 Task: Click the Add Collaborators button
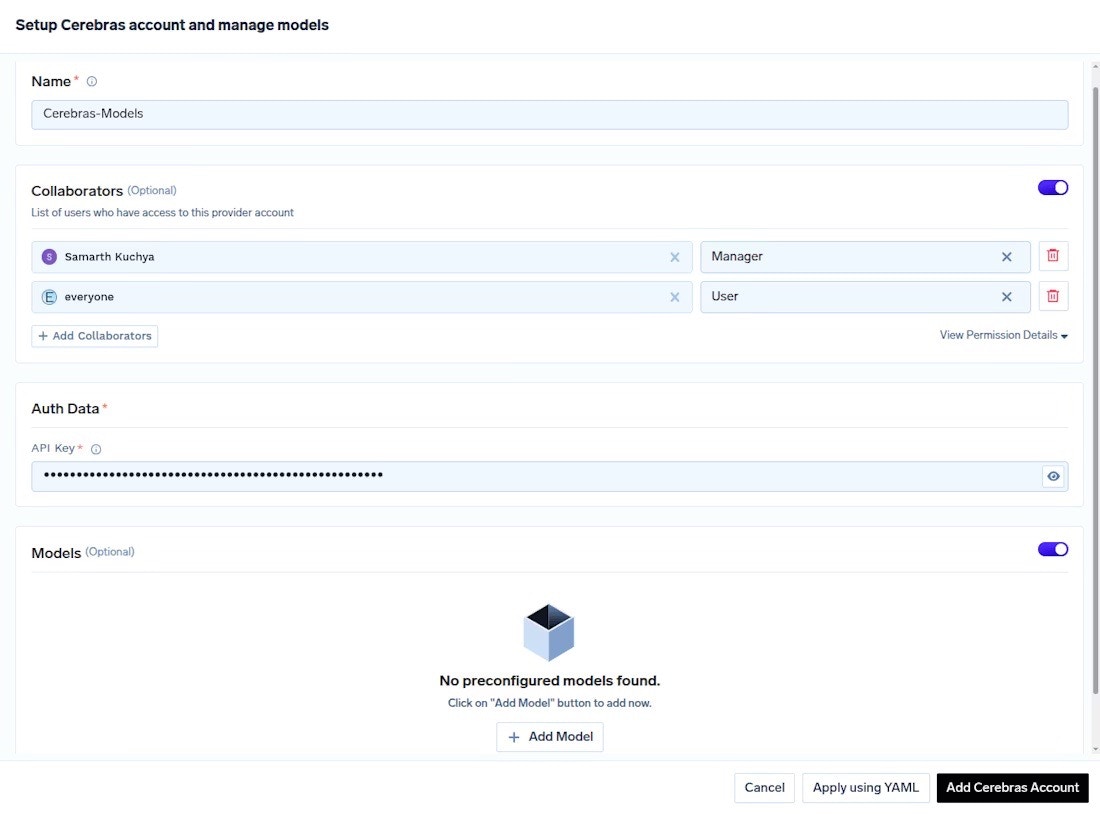click(x=95, y=336)
